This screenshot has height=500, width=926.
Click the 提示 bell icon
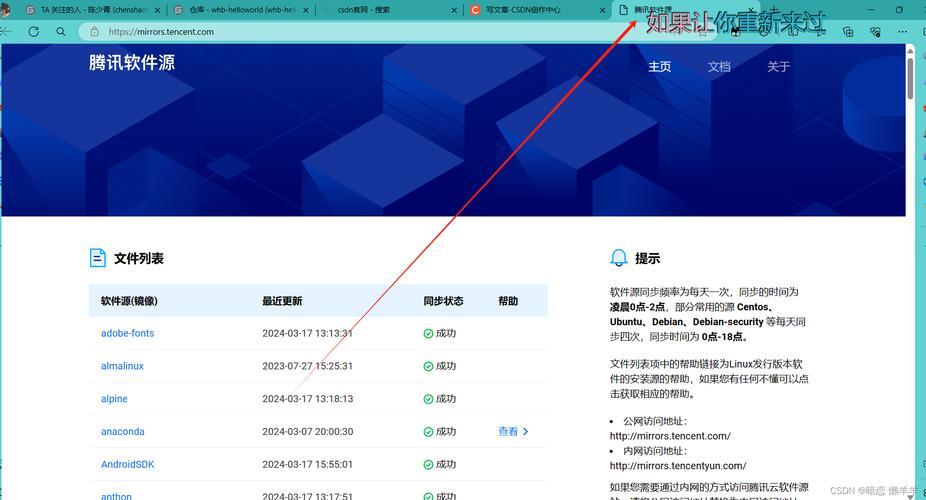(618, 257)
